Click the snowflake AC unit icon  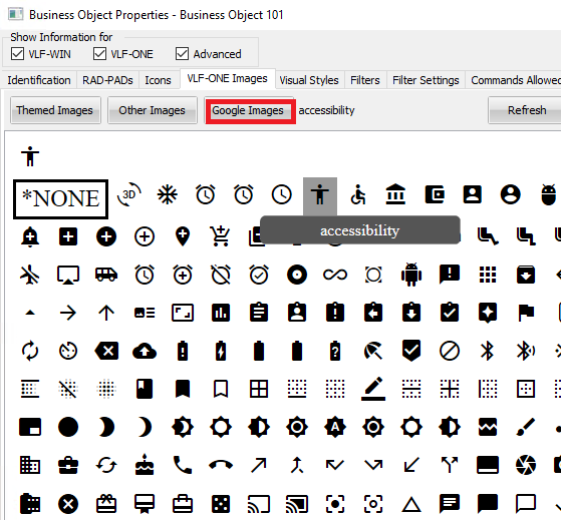point(167,195)
